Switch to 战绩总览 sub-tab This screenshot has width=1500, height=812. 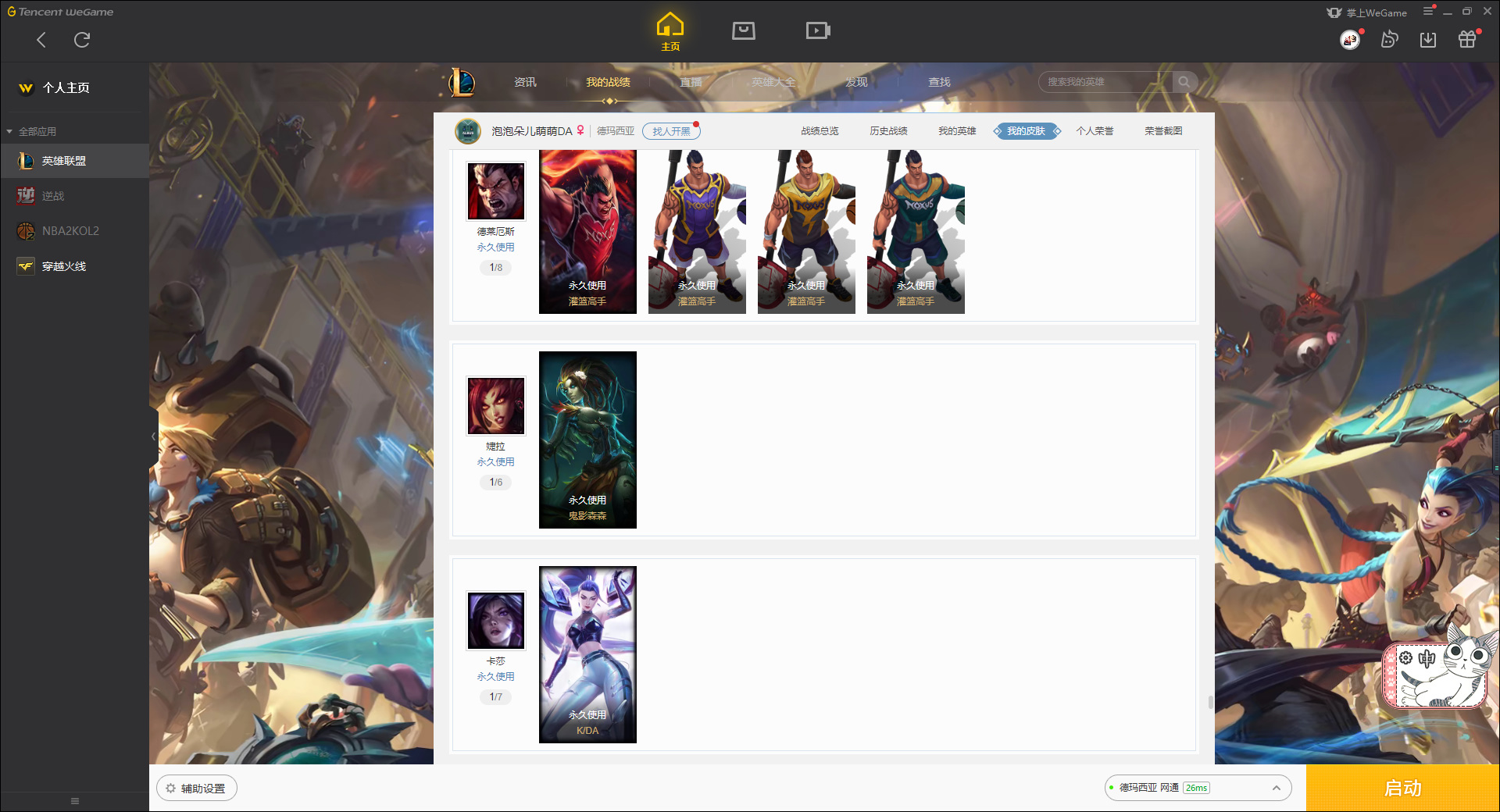pos(820,131)
